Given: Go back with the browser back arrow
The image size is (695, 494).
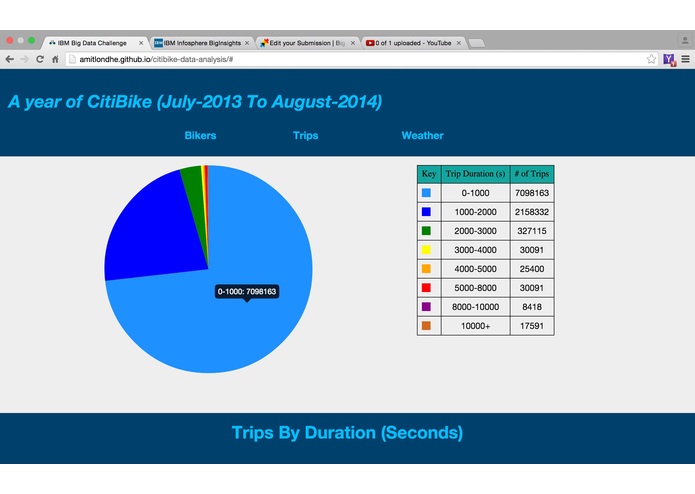Looking at the screenshot, I should pos(10,59).
